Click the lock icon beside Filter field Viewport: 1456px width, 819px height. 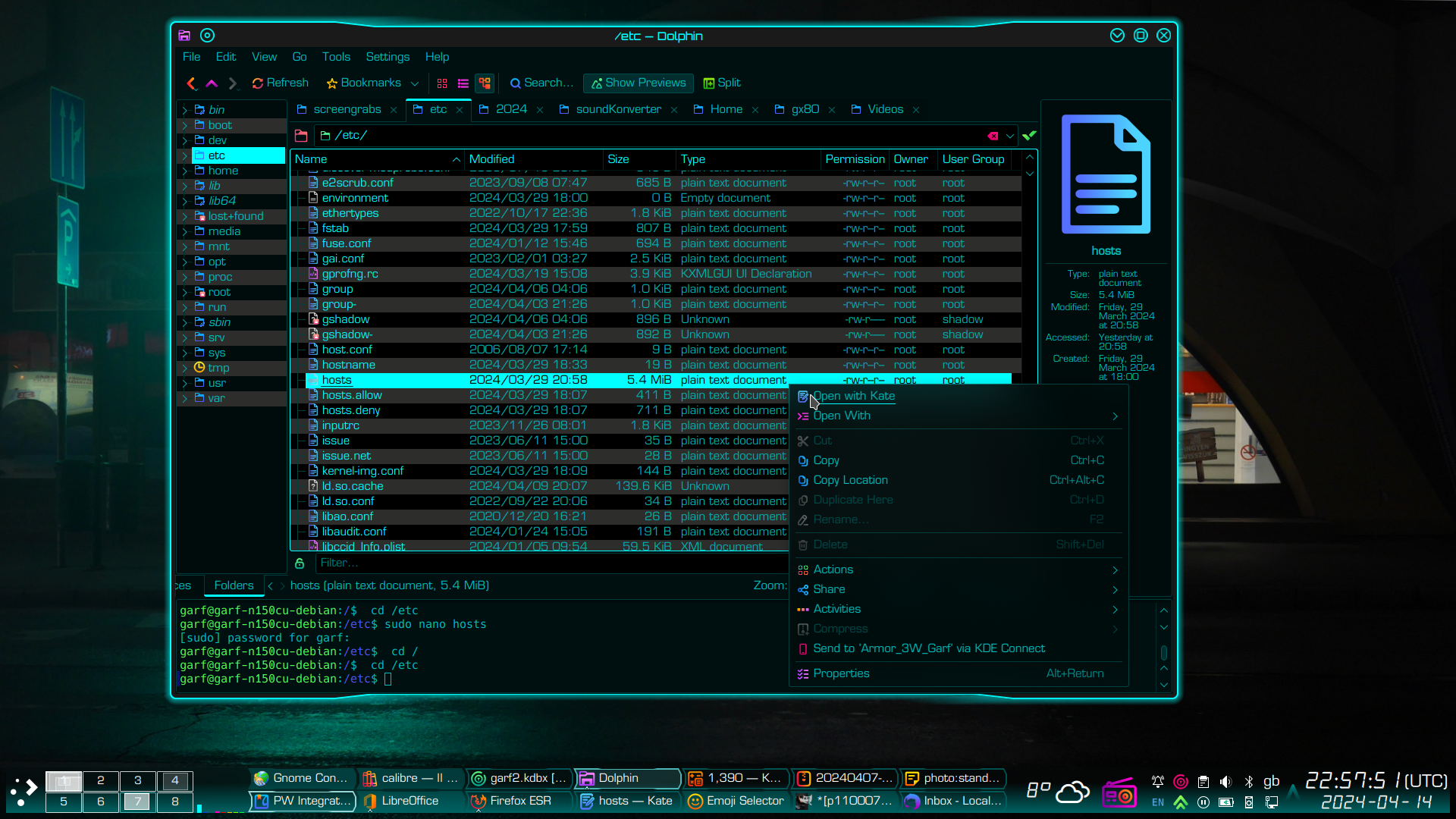pos(300,563)
